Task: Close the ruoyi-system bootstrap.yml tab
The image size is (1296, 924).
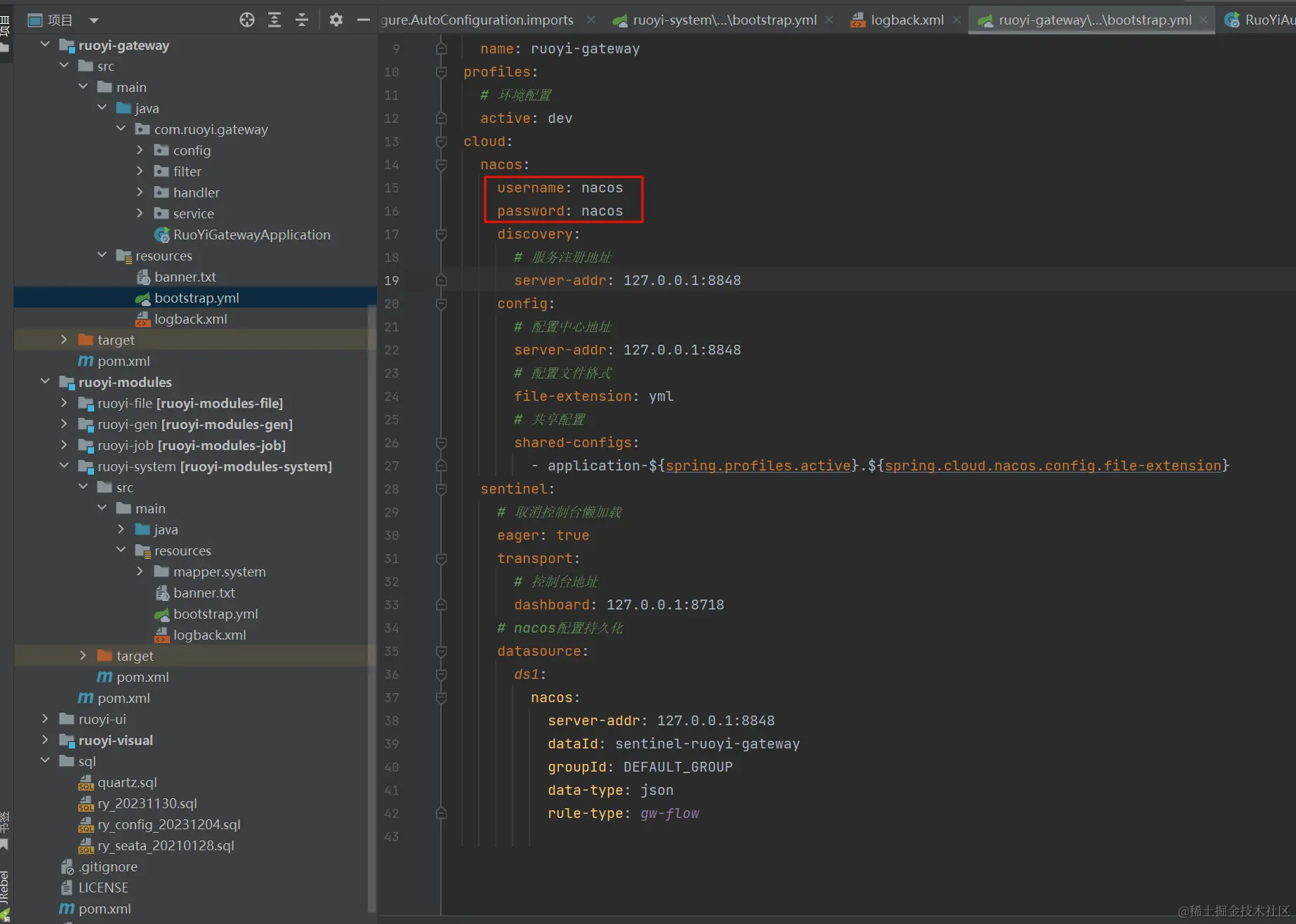Action: (829, 20)
